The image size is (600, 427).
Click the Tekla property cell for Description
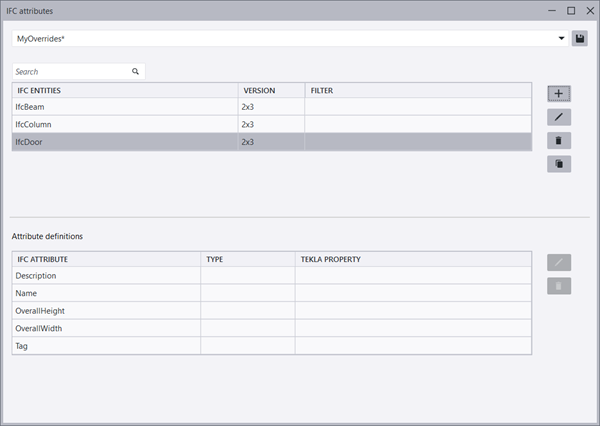click(x=413, y=275)
